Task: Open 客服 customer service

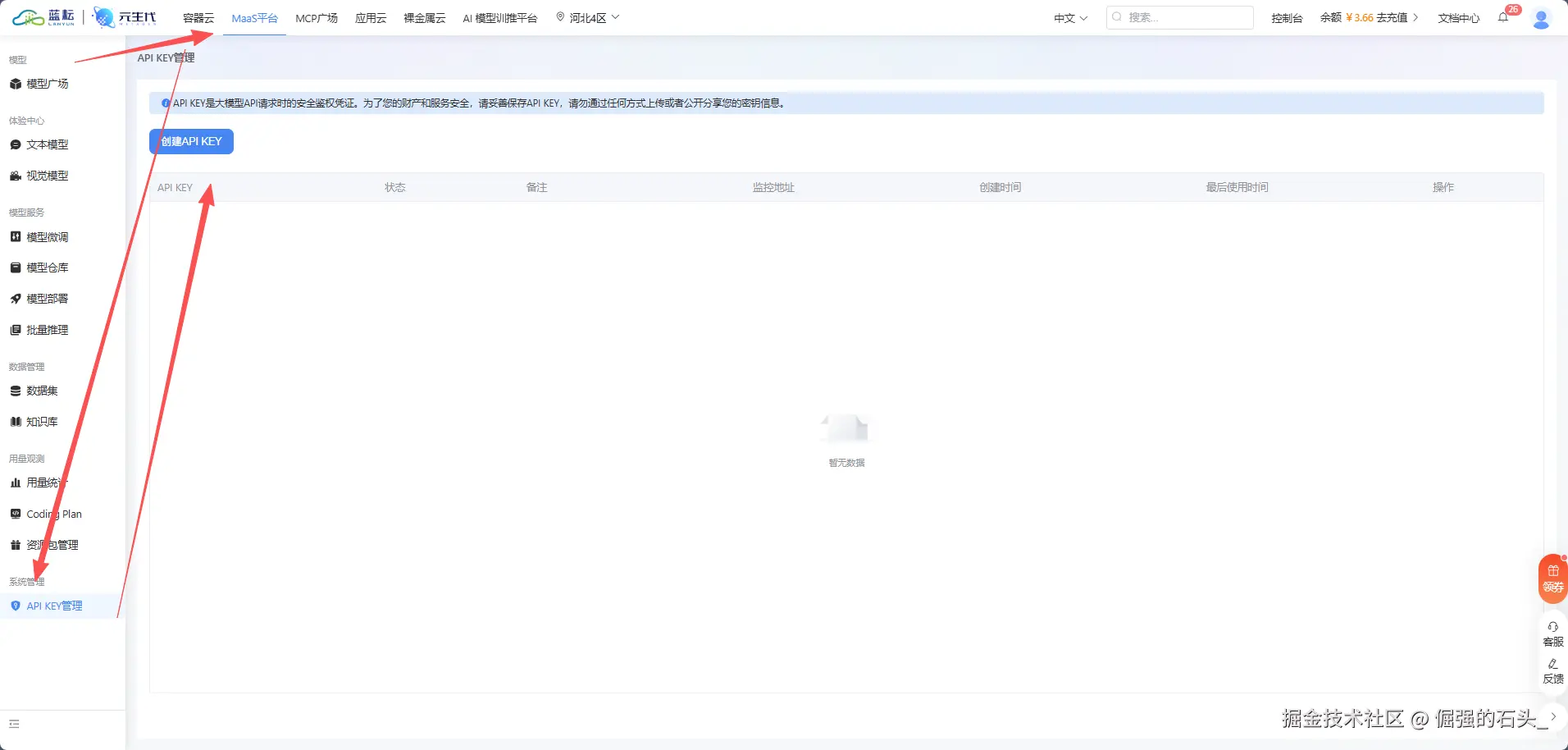Action: click(1553, 634)
